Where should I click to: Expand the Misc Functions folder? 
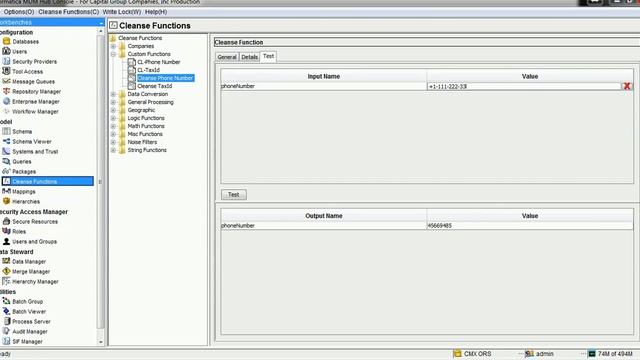113,134
